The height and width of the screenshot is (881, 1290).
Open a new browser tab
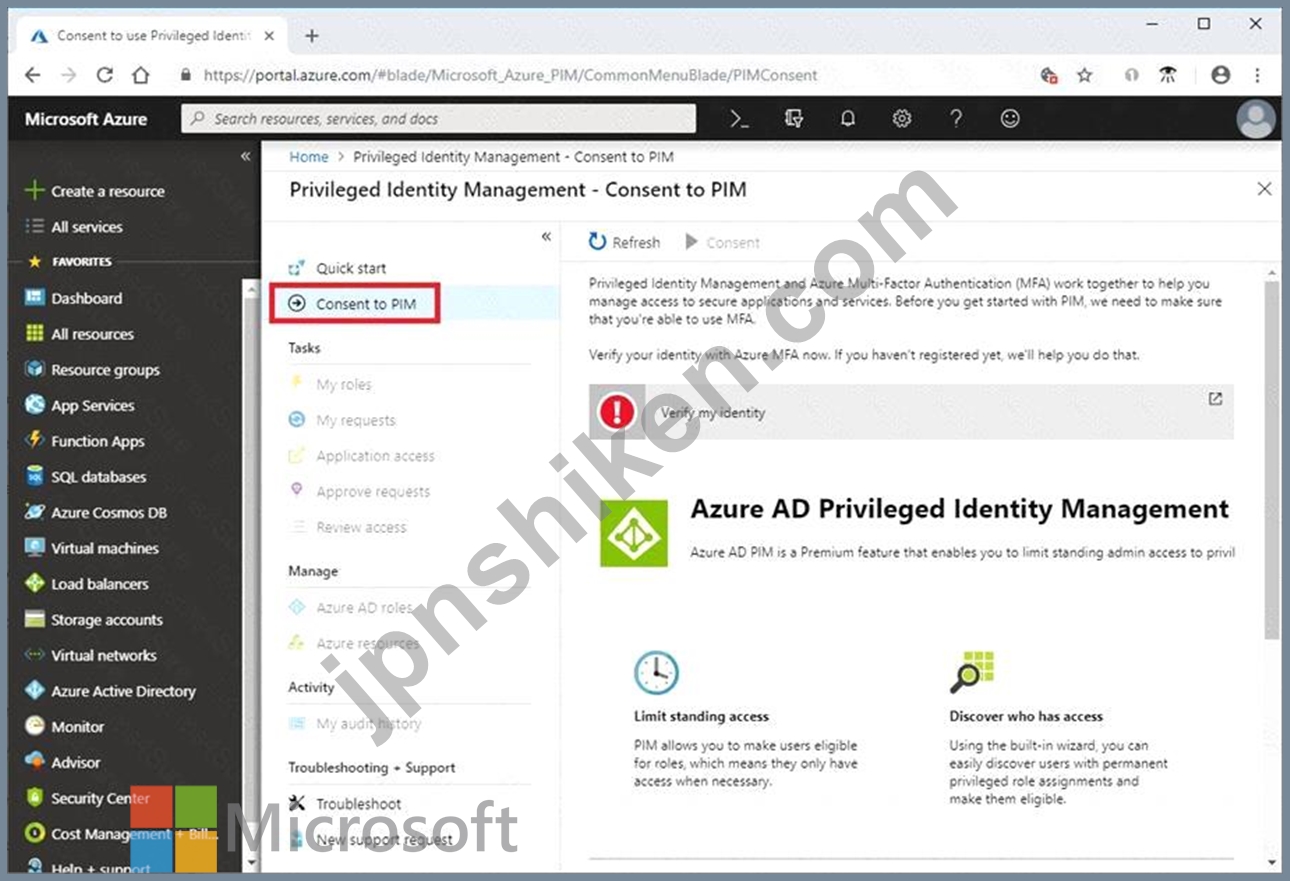tap(311, 36)
